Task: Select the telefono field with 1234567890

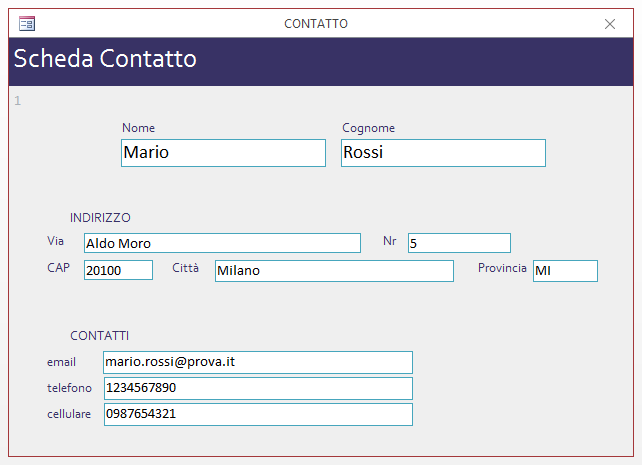Action: pos(258,388)
